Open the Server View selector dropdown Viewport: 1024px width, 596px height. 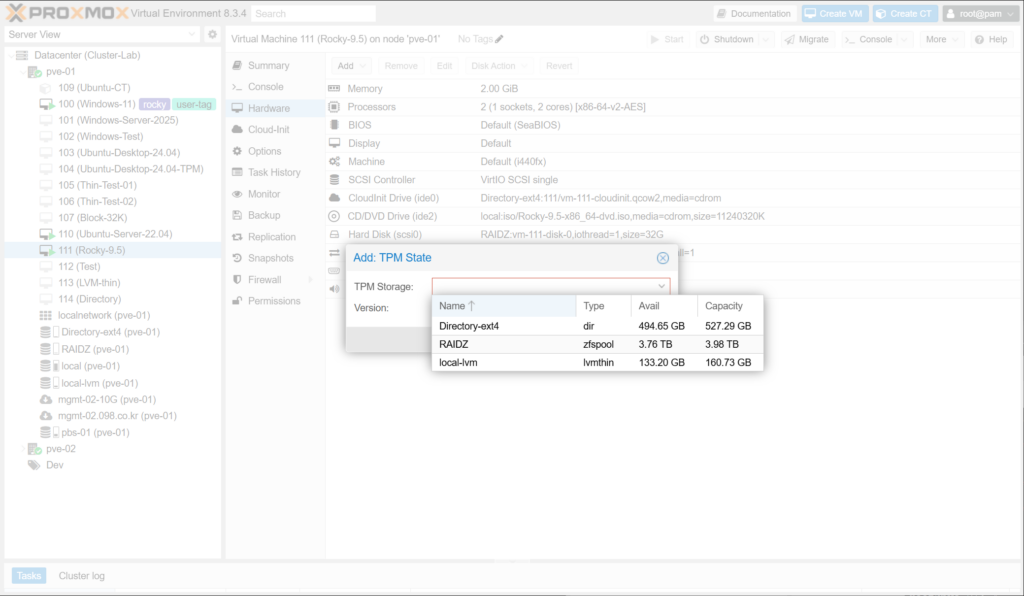[192, 35]
